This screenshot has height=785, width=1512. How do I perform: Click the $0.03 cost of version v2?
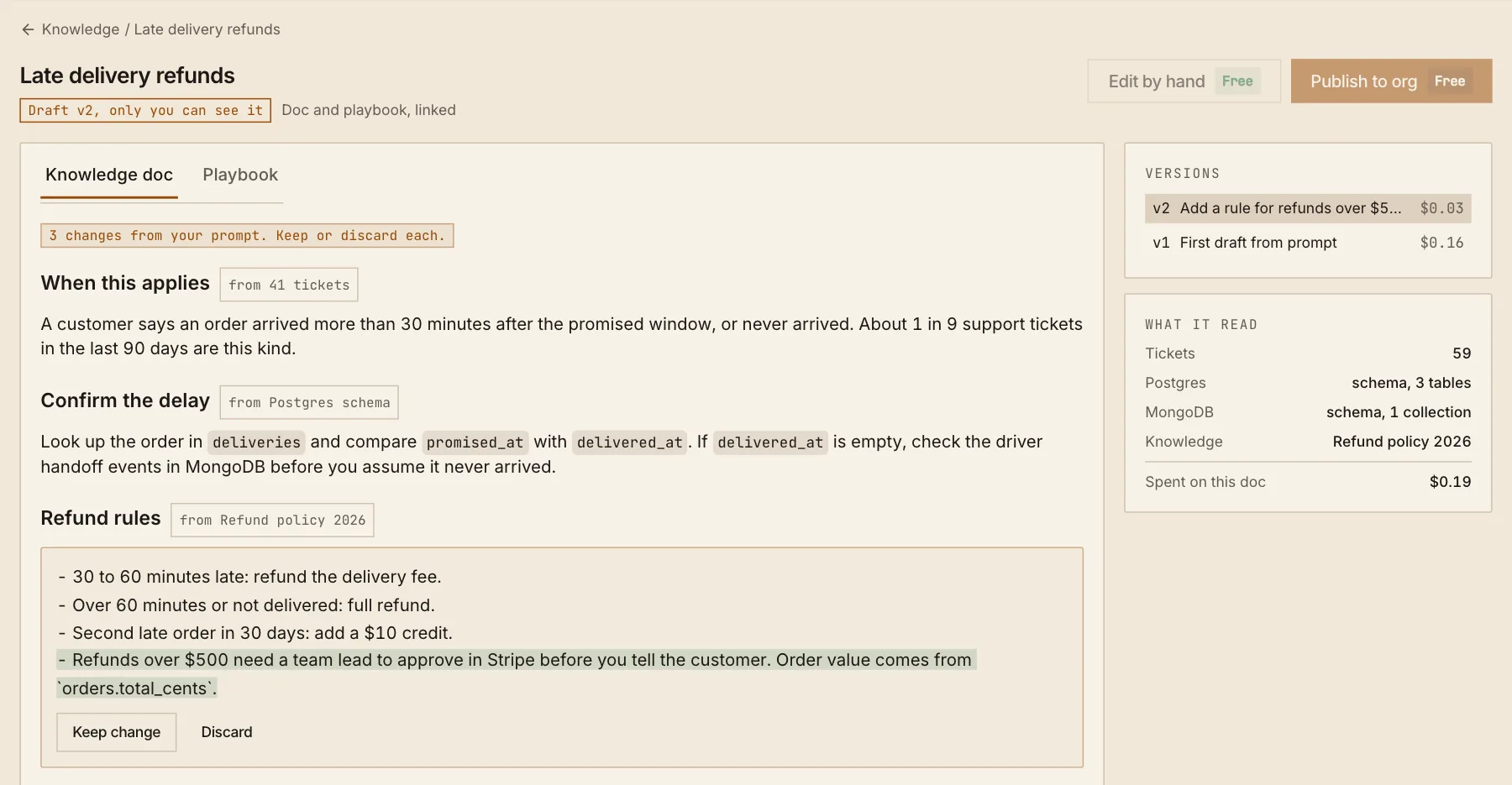(1441, 208)
